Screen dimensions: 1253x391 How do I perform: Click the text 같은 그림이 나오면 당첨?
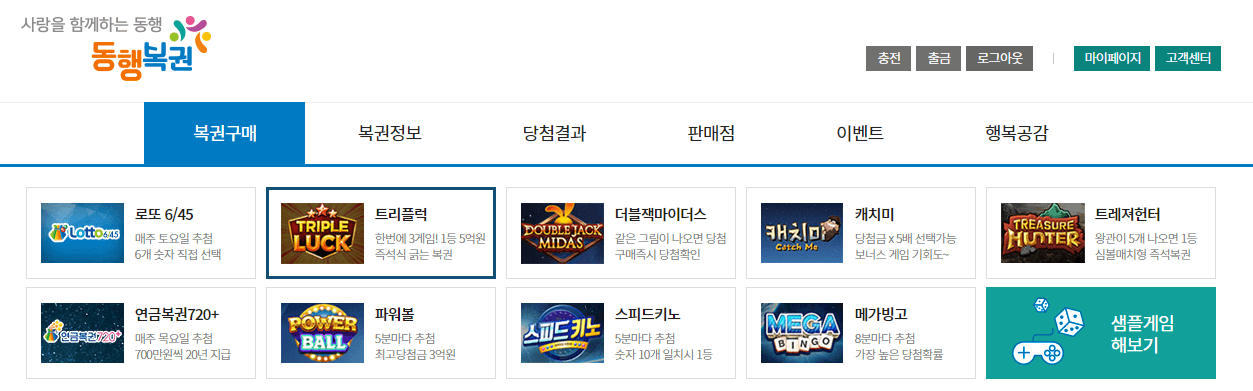pos(670,238)
